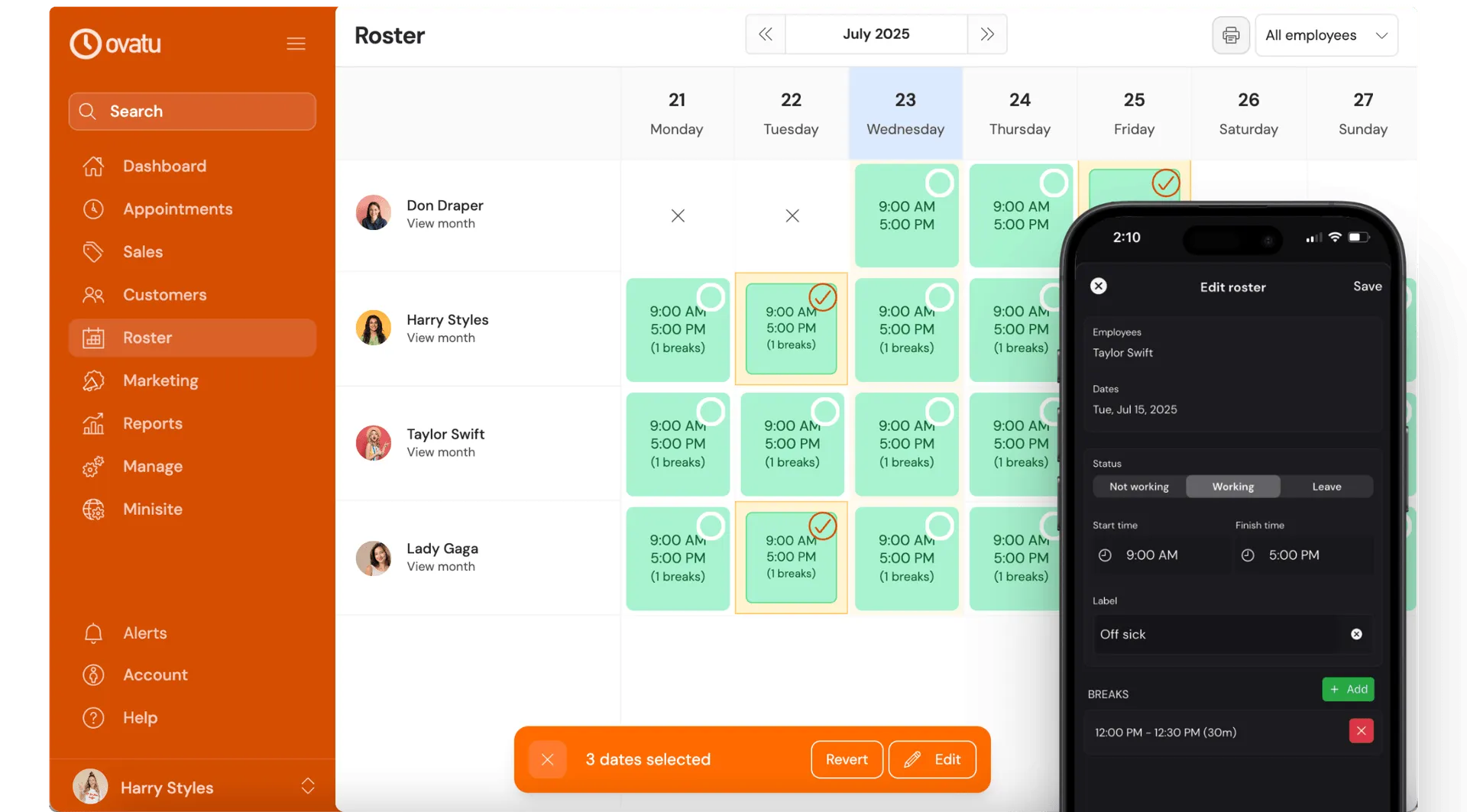Advance to the next week with the chevron
1467x812 pixels.
987,34
